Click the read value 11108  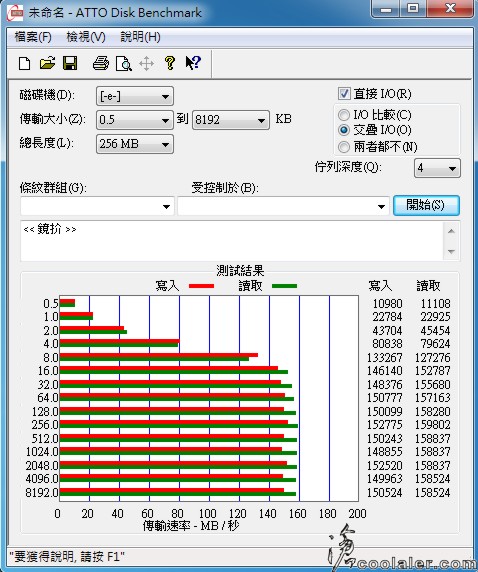pyautogui.click(x=435, y=304)
